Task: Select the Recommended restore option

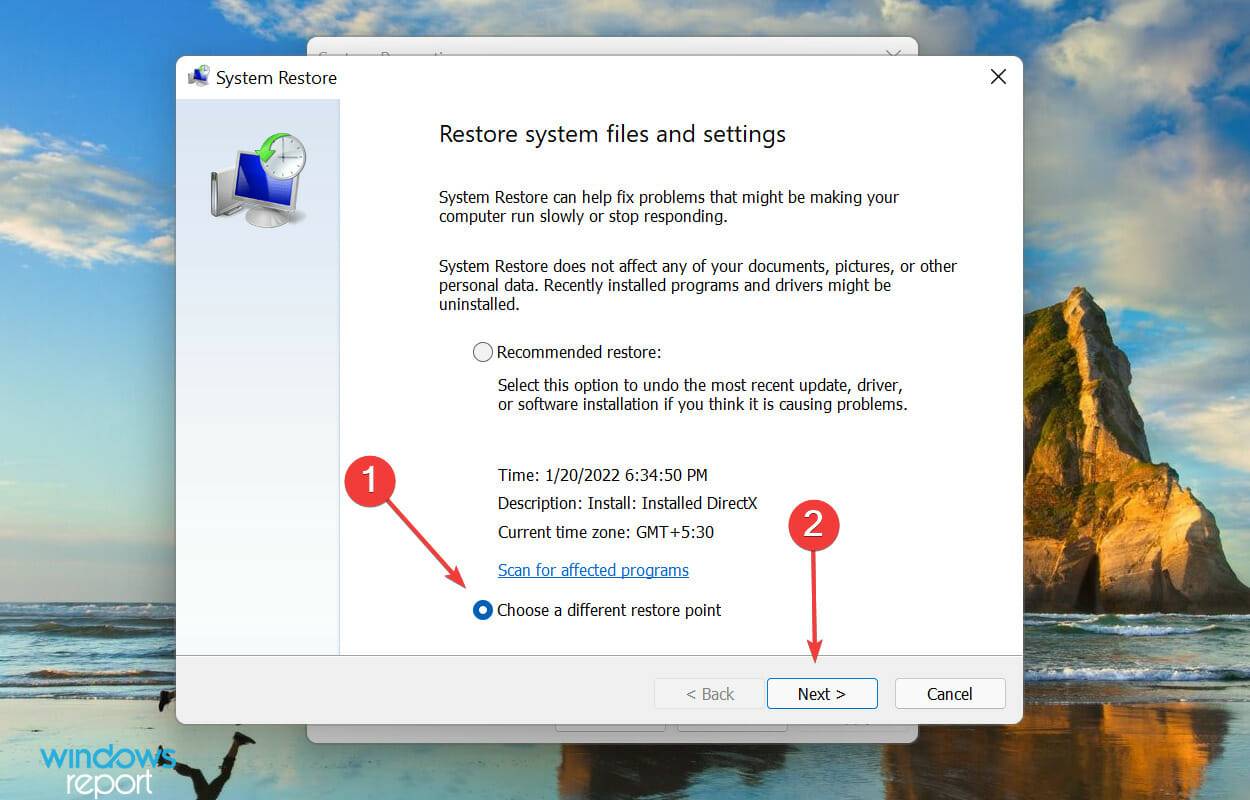Action: point(483,352)
